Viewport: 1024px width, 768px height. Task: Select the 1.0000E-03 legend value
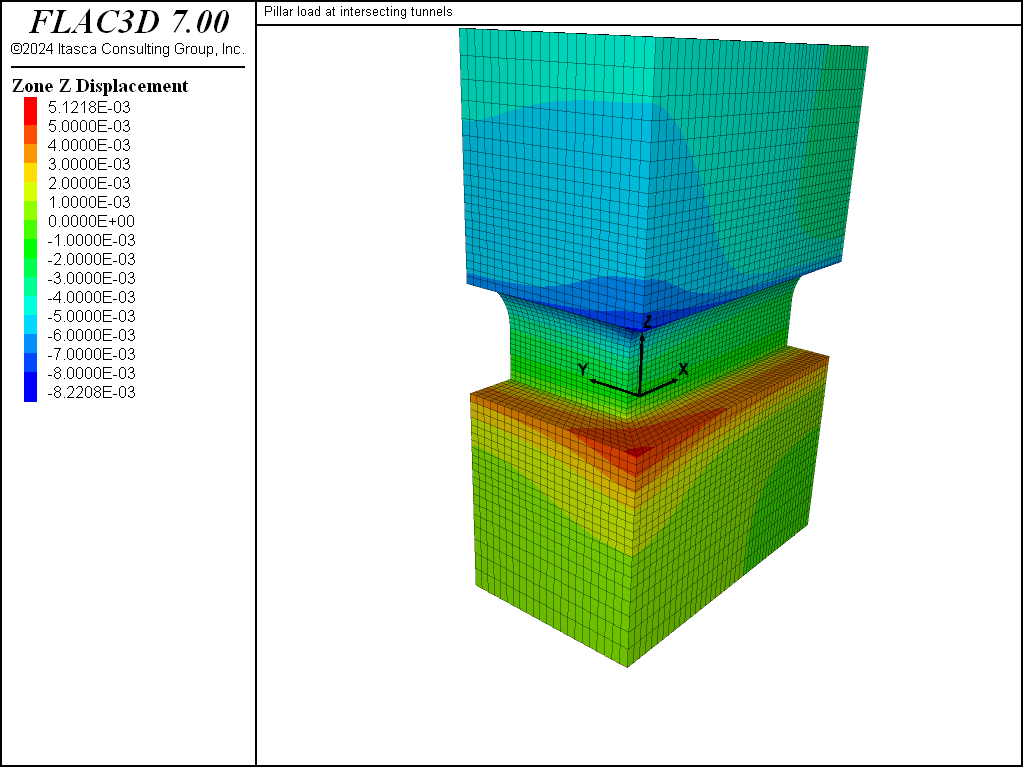[x=89, y=202]
